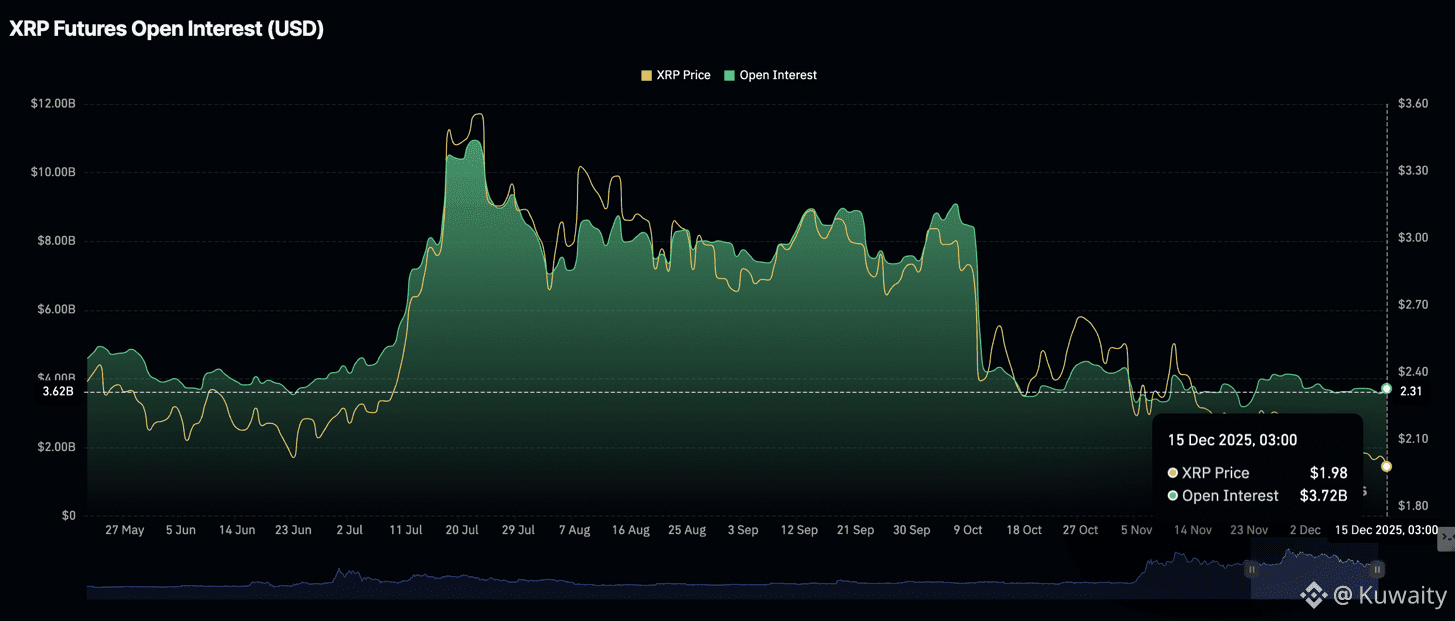Click the 3.62B crosshair label on left axis
The image size is (1455, 621).
click(x=58, y=391)
